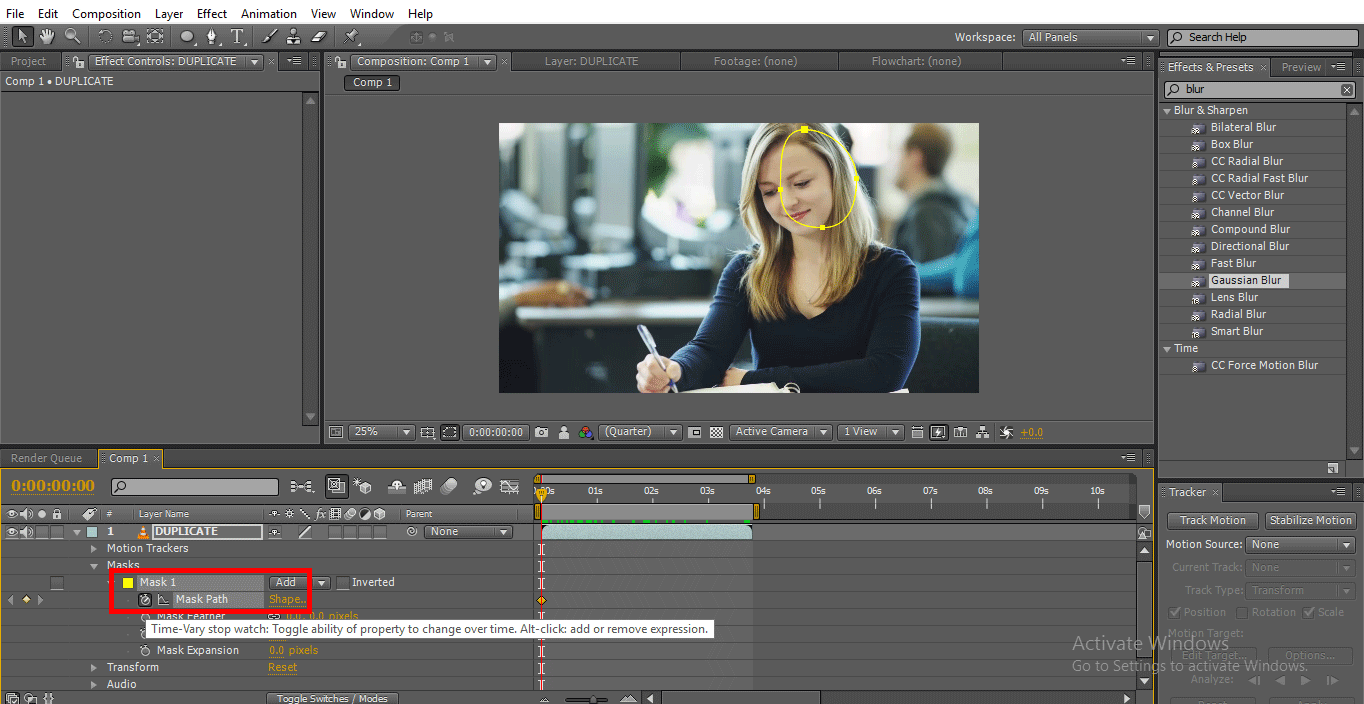Image resolution: width=1364 pixels, height=704 pixels.
Task: Take a snapshot with the camera icon
Action: (x=541, y=432)
